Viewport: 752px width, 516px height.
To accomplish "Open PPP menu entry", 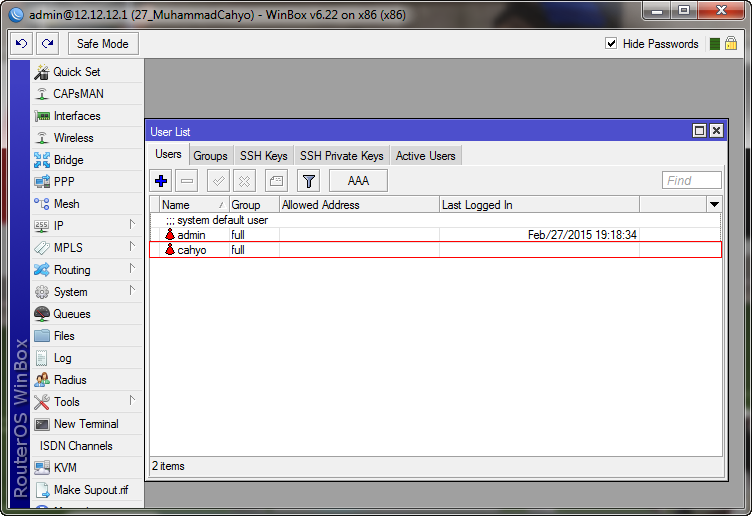I will tap(87, 182).
